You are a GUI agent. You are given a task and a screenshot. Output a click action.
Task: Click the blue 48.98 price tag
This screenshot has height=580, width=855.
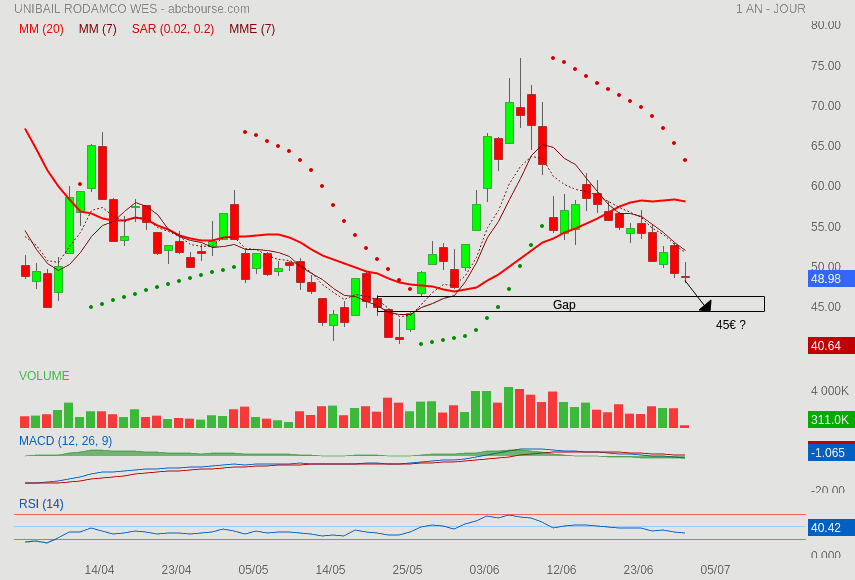coord(831,279)
